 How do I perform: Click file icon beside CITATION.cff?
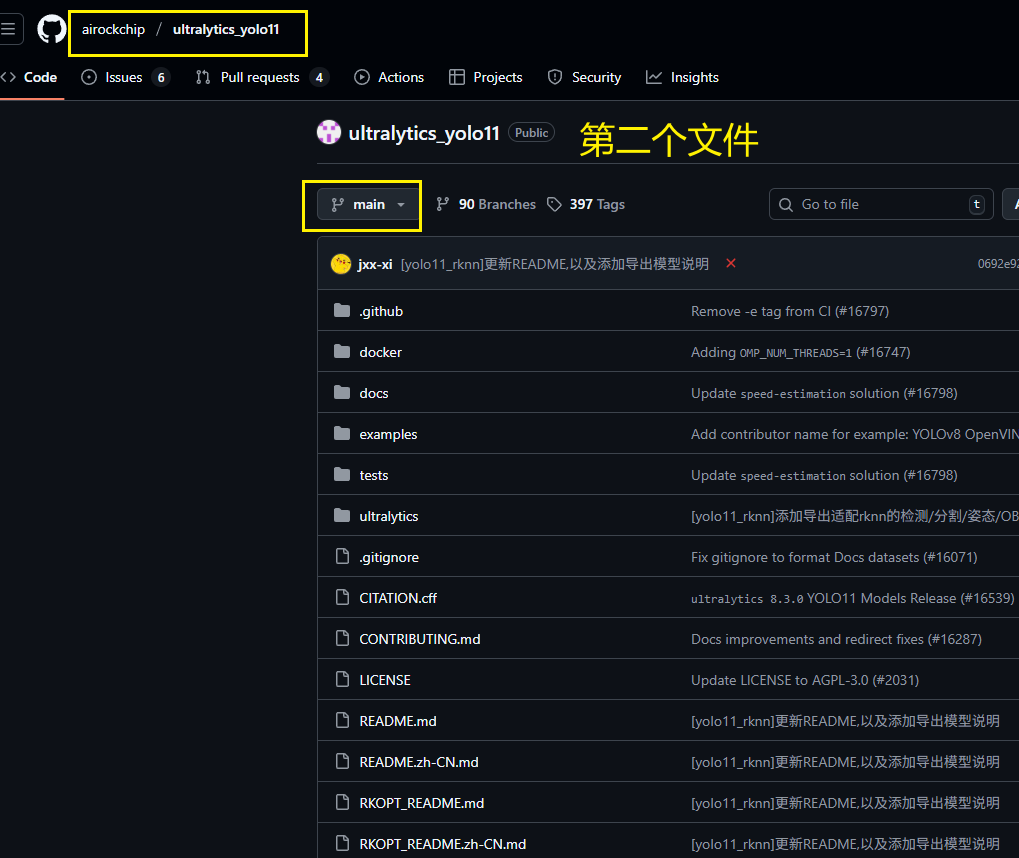342,597
